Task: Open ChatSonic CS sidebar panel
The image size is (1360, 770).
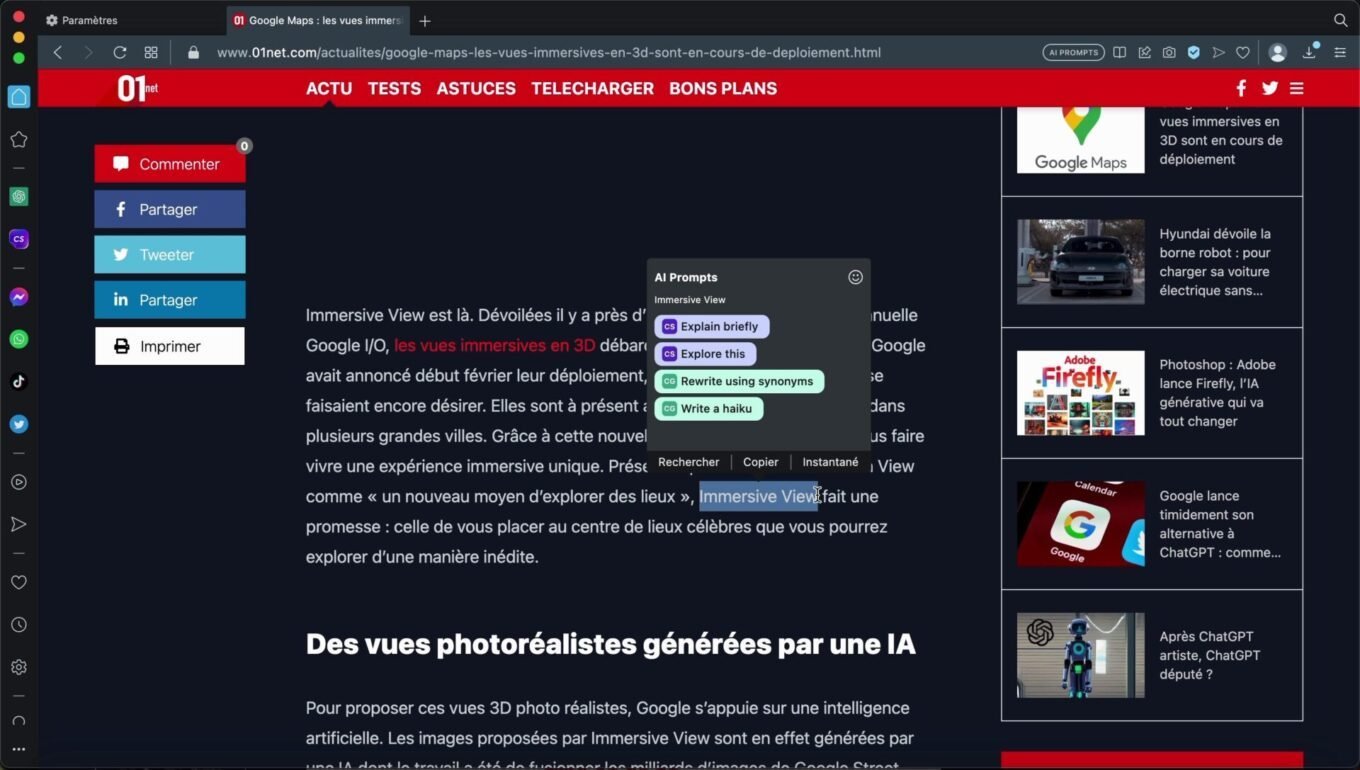Action: 19,239
